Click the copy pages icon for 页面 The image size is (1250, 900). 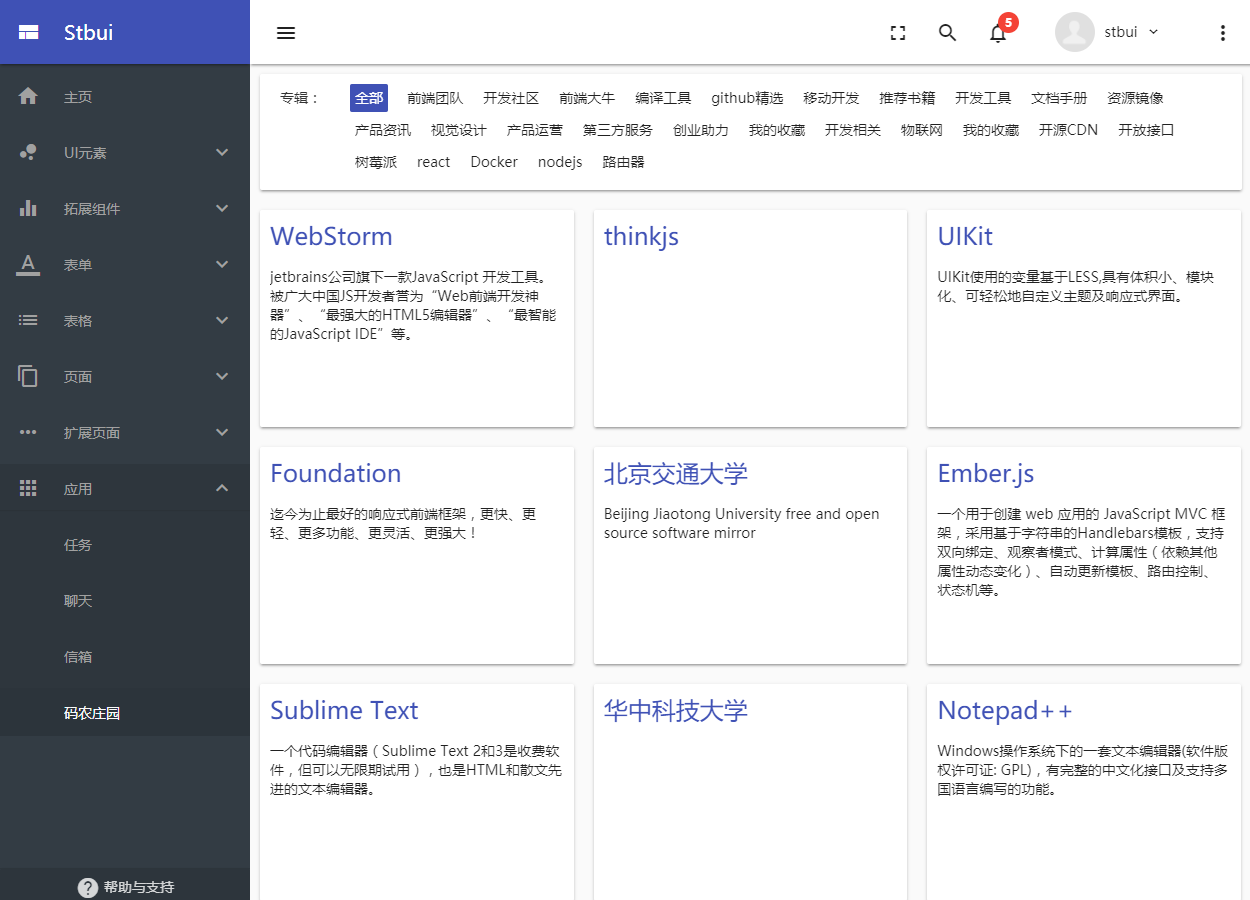(28, 376)
